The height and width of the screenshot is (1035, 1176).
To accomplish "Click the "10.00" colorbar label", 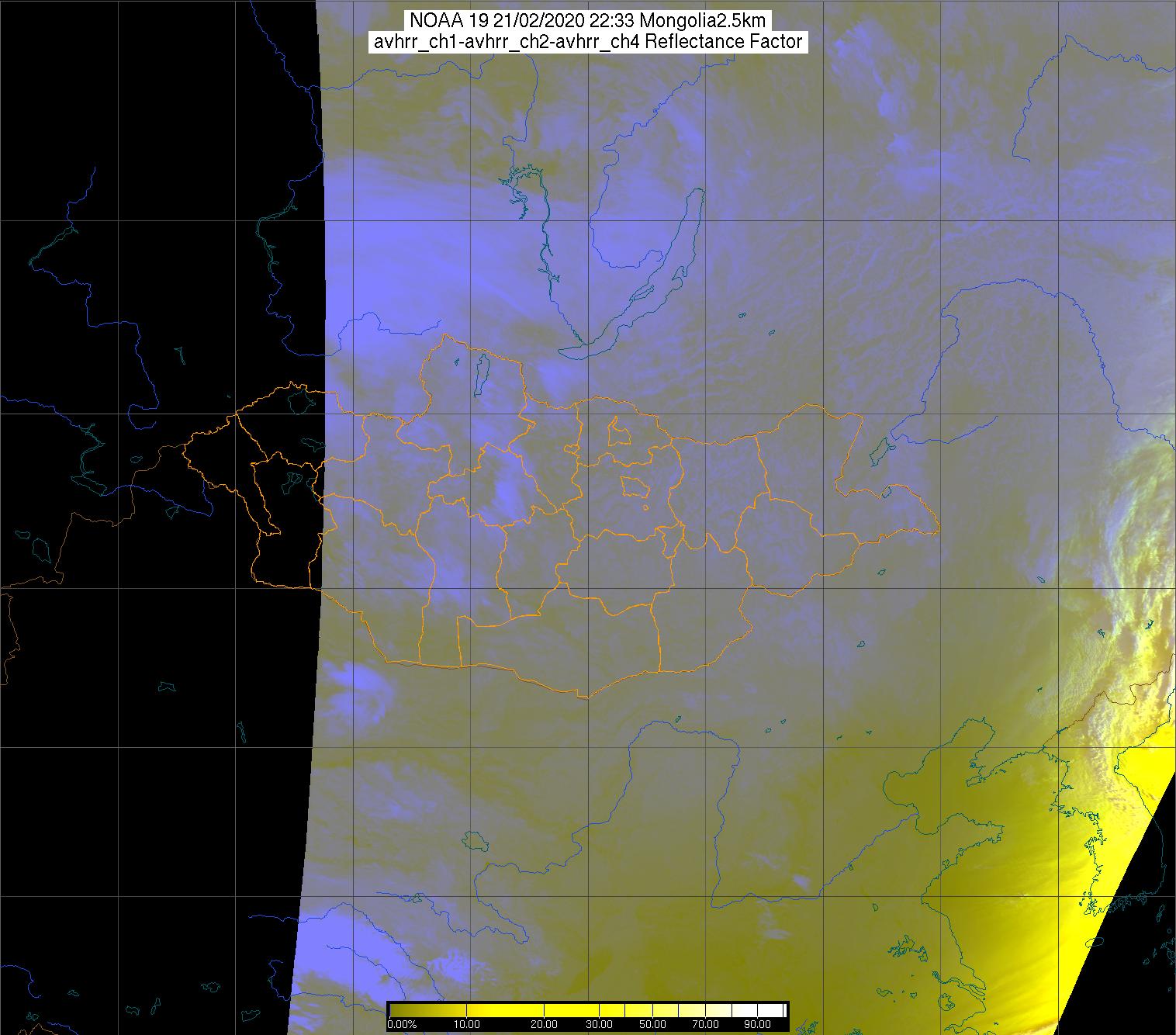I will 467,1024.
